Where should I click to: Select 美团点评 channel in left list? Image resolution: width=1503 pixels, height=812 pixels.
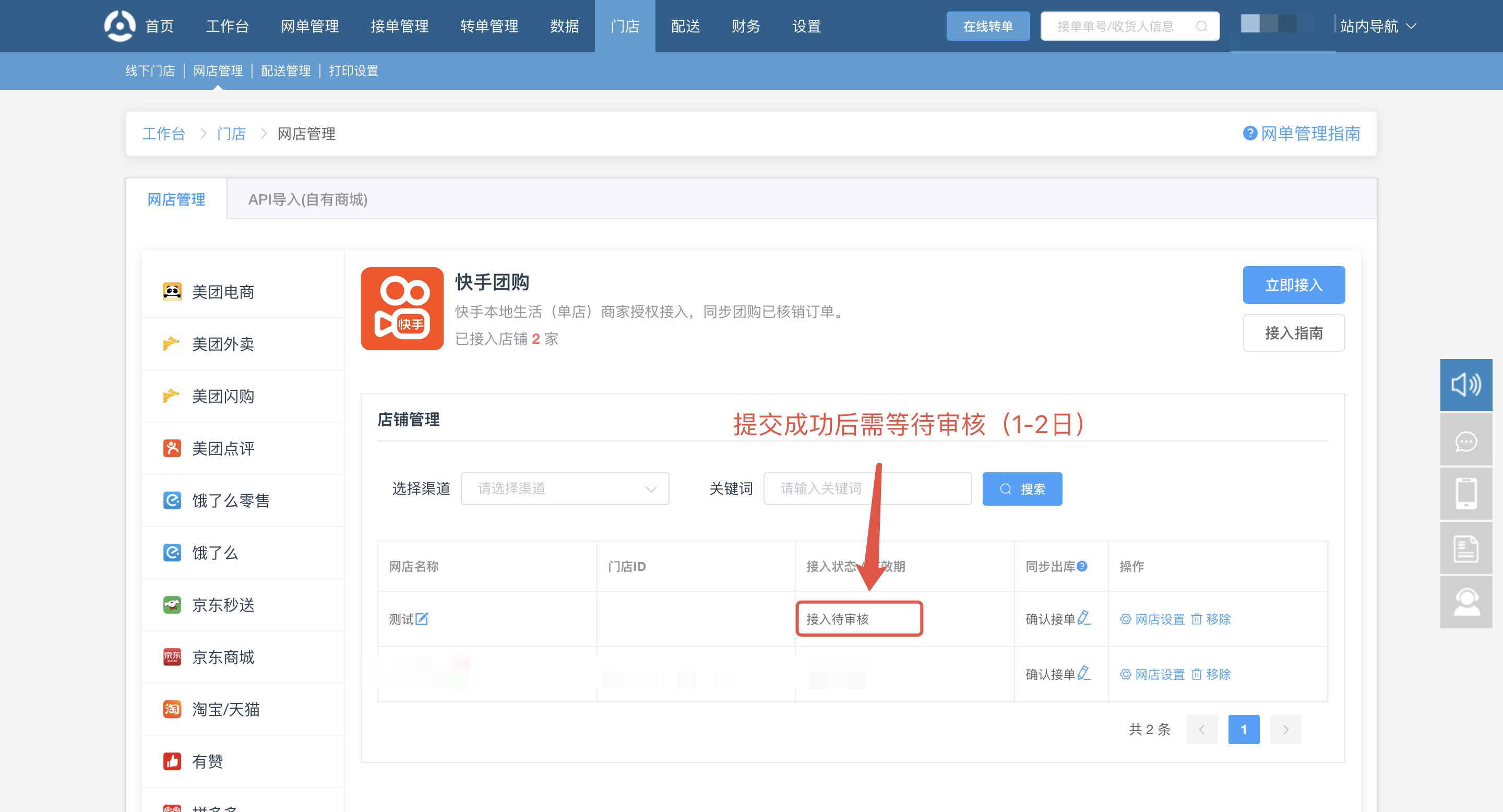(243, 449)
